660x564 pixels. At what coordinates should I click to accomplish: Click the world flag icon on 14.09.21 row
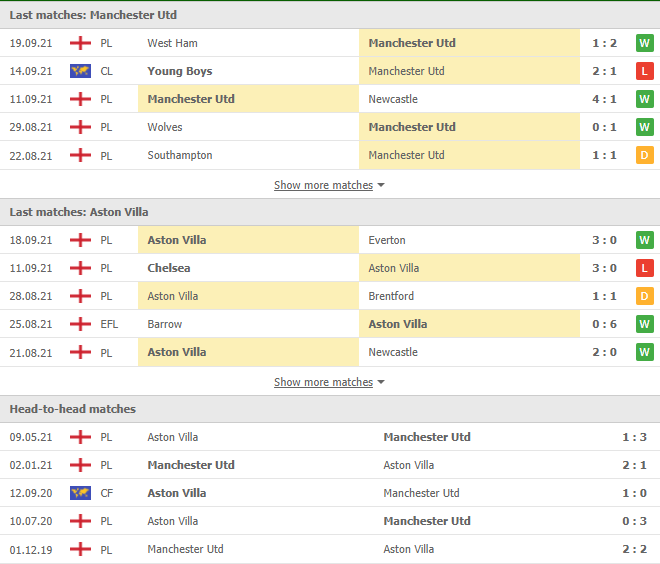point(80,71)
